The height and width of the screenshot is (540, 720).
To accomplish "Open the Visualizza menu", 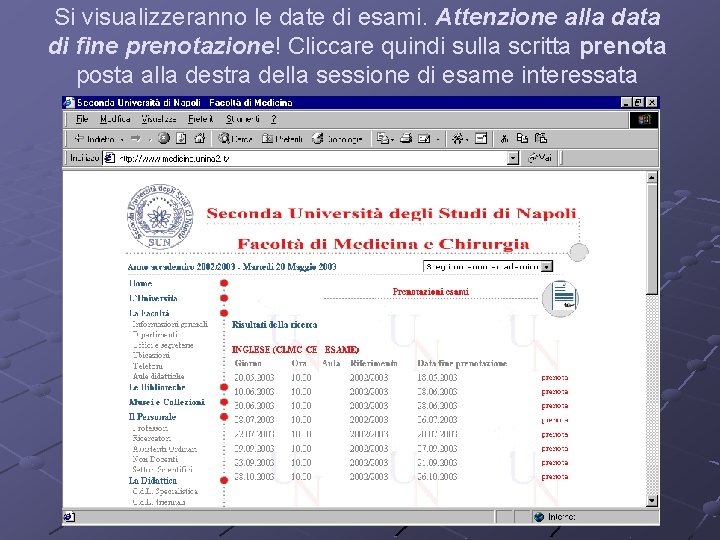I will (x=159, y=119).
